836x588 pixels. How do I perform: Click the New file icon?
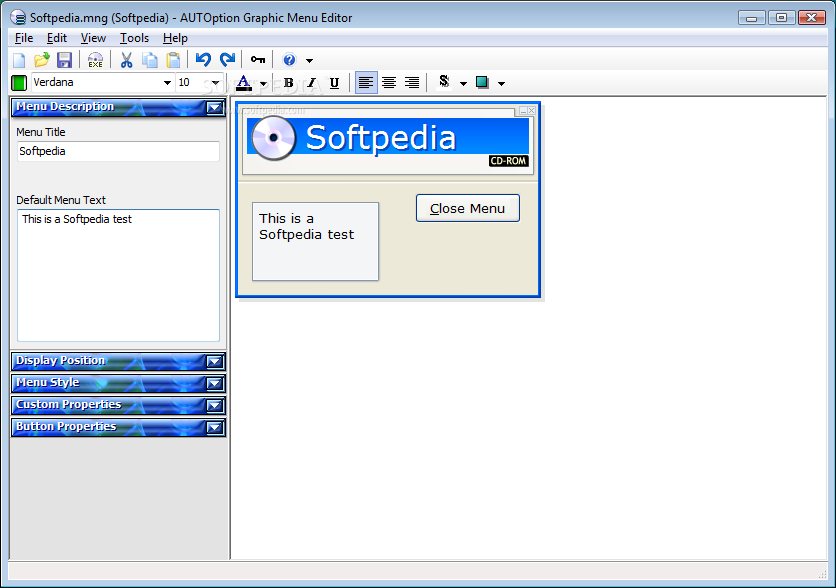[x=19, y=60]
